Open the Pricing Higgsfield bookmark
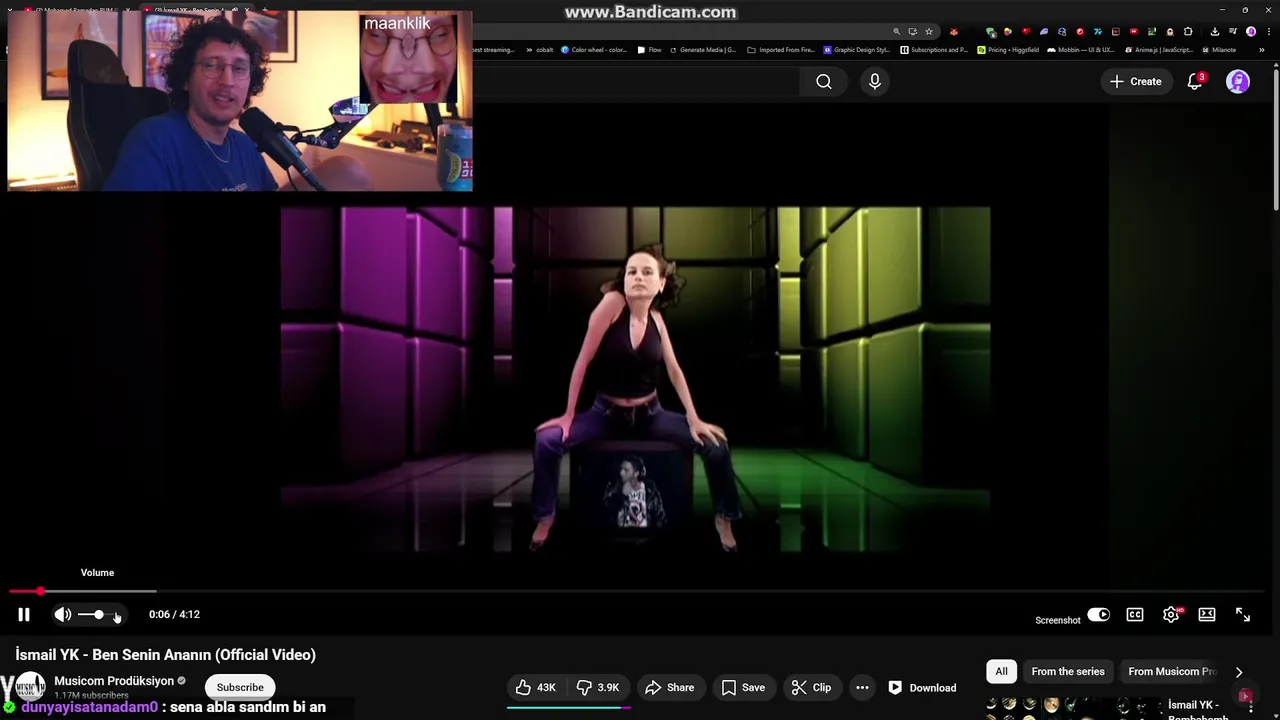Screen dimensions: 1280x720 coord(1008,49)
